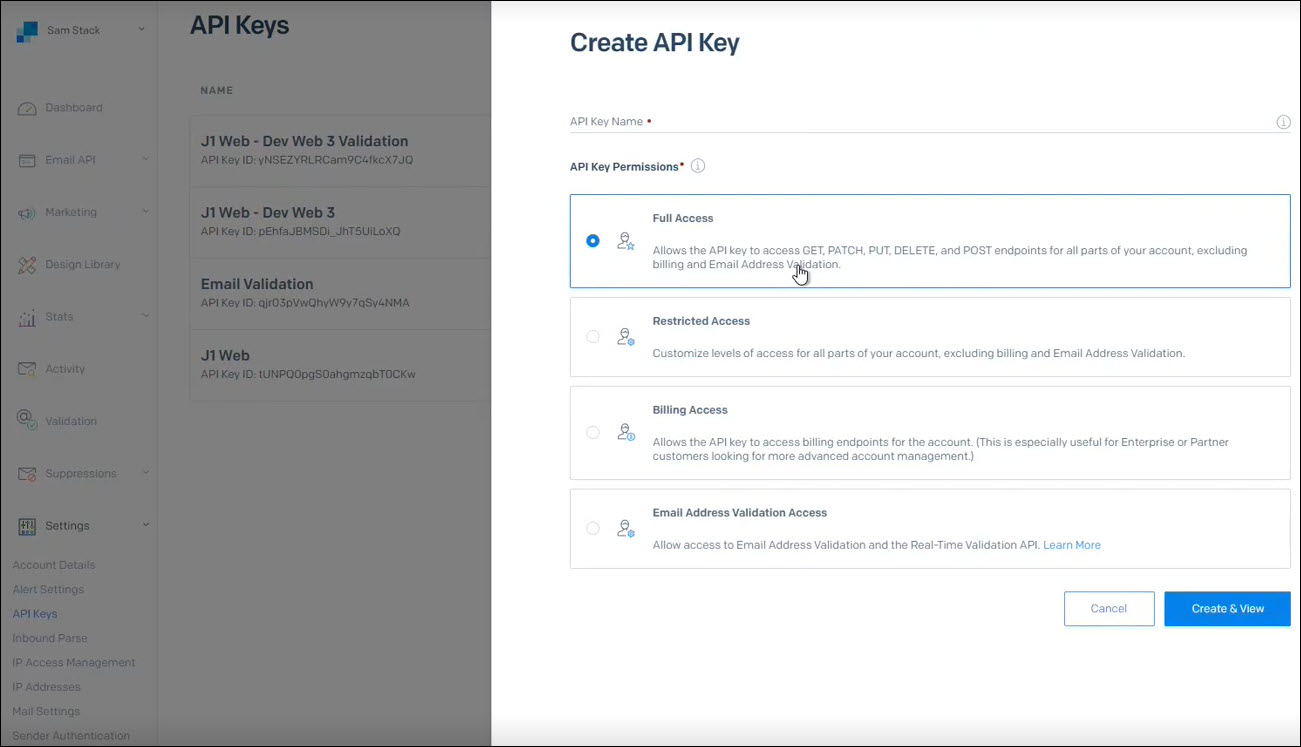Open Inbound Parse settings page
Screen dimensions: 1301x747
(50, 638)
